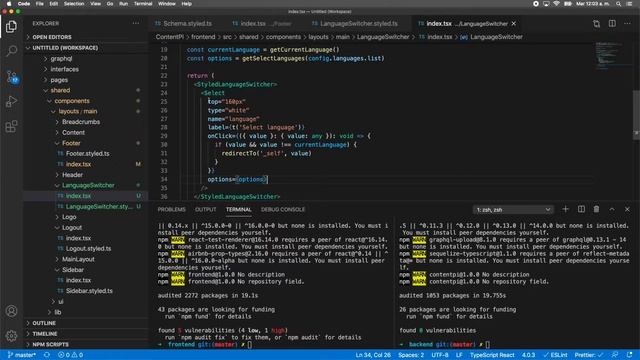Switch to Schema.styled.ts tab

[183, 24]
